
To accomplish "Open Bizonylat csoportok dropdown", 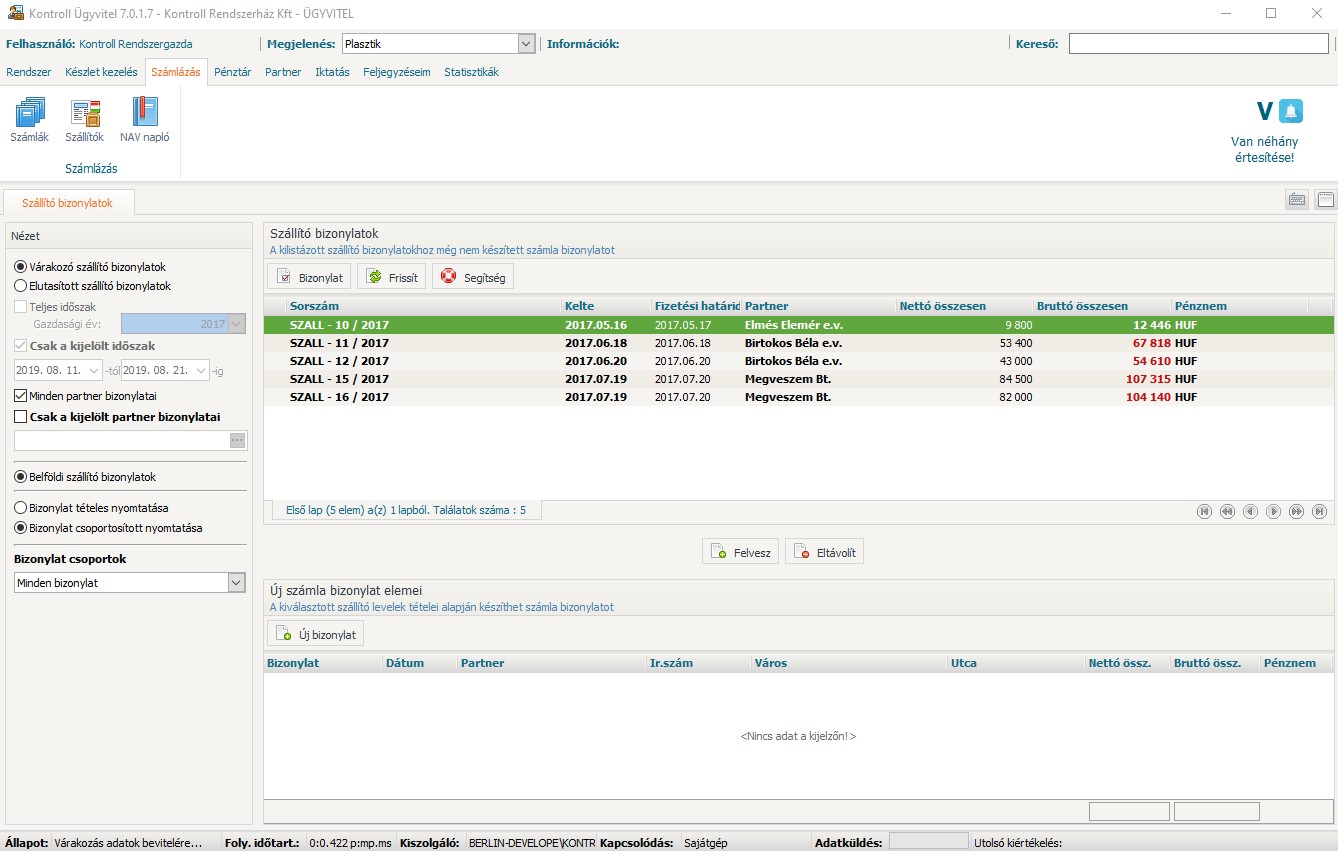I will 237,582.
